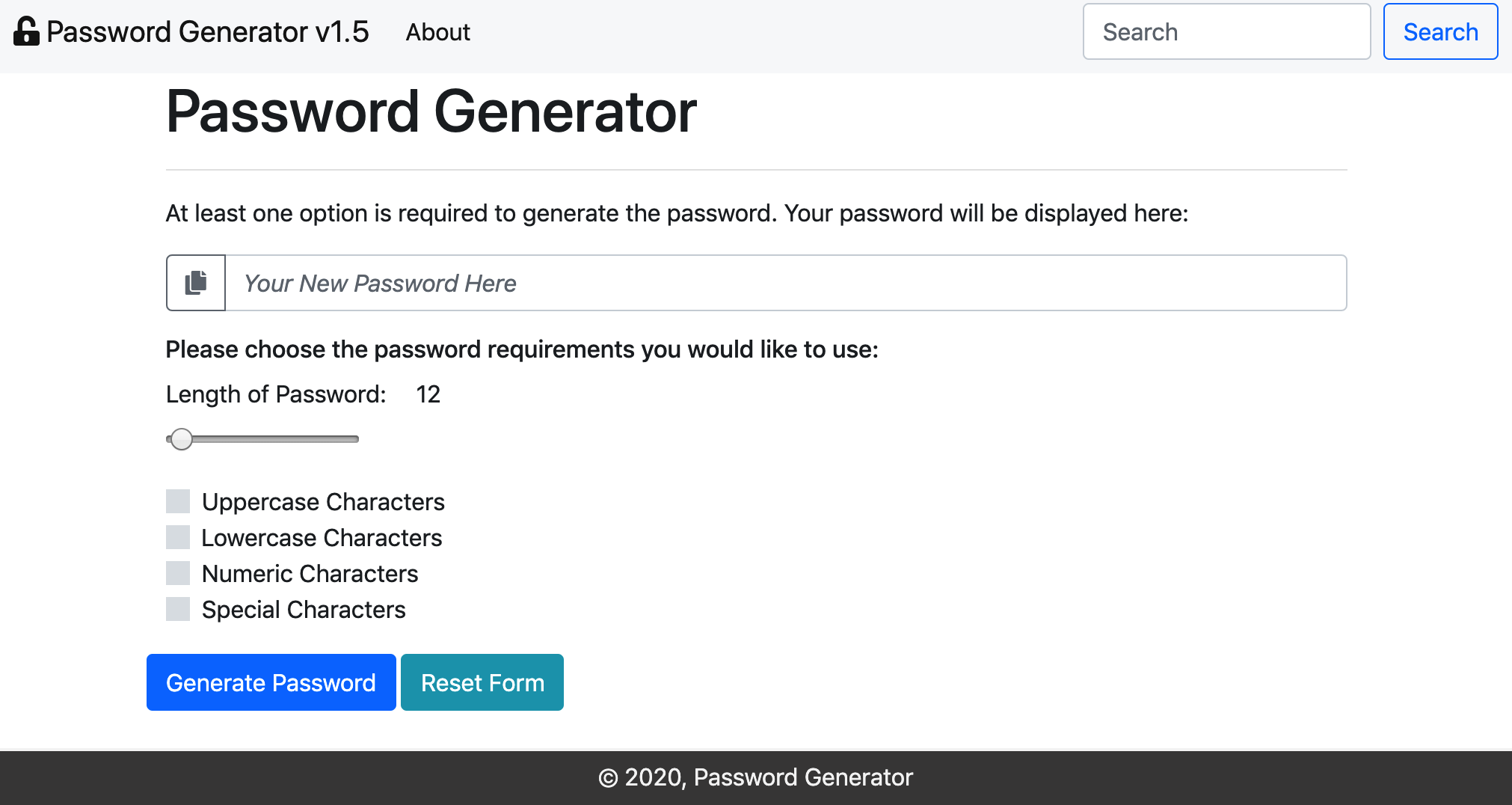
Task: Click the Password Generator v1.5 brand link
Action: coord(207,31)
